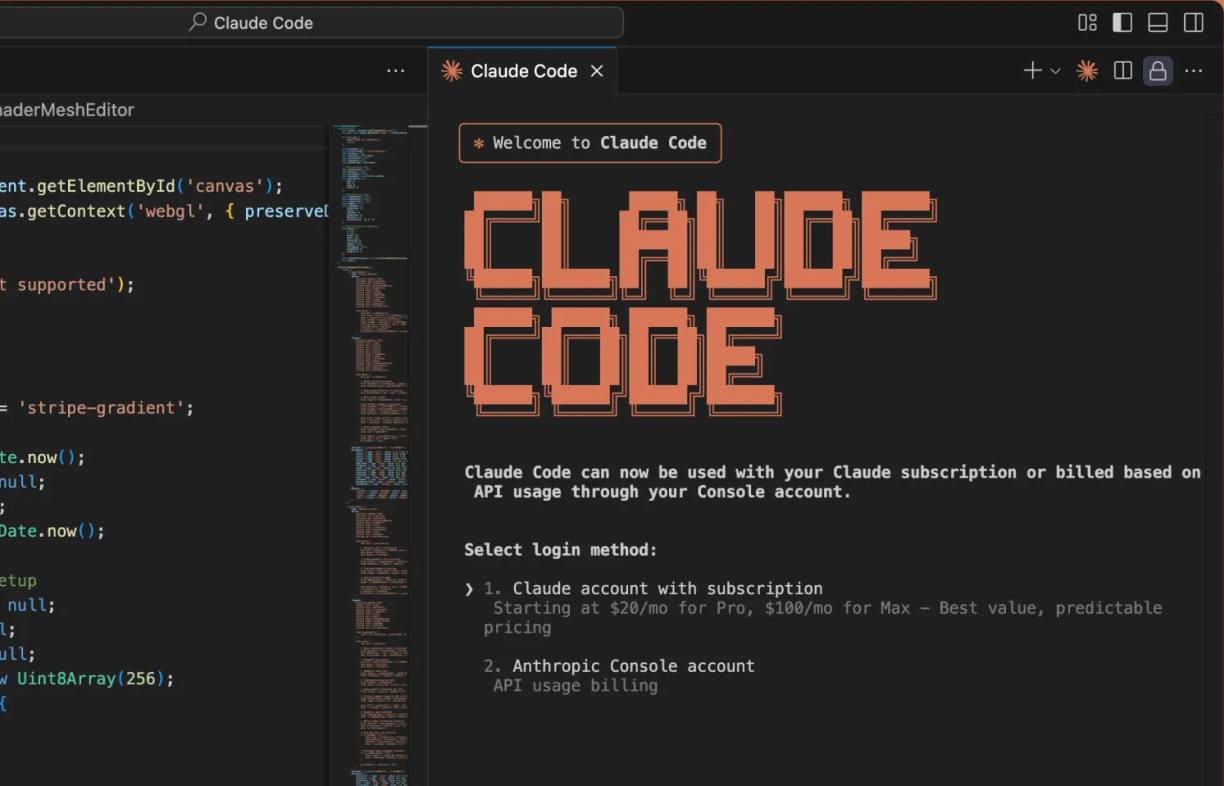This screenshot has height=786, width=1224.
Task: Split the editor with the split icon
Action: 1123,71
